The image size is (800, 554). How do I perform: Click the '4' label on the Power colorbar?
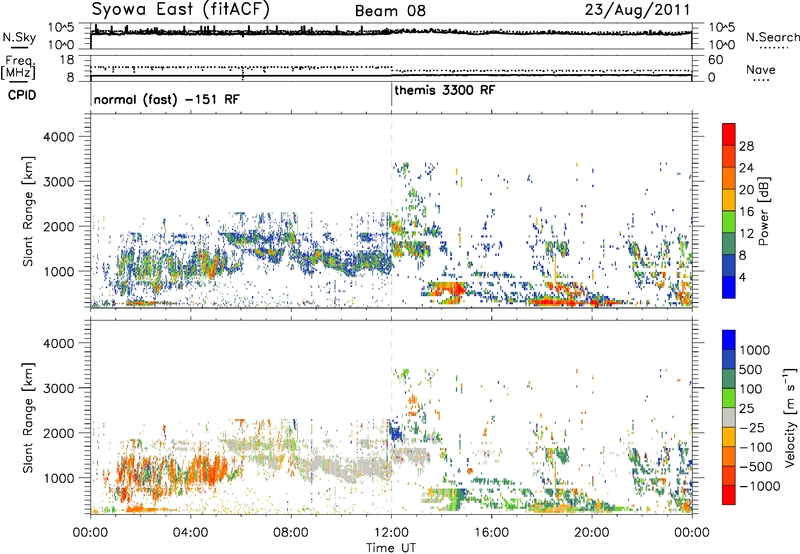pos(742,278)
